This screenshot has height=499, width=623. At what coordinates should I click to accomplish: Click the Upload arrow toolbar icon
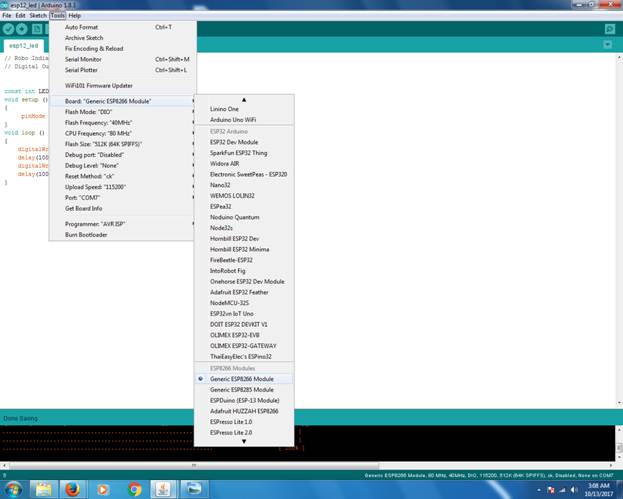pos(22,29)
